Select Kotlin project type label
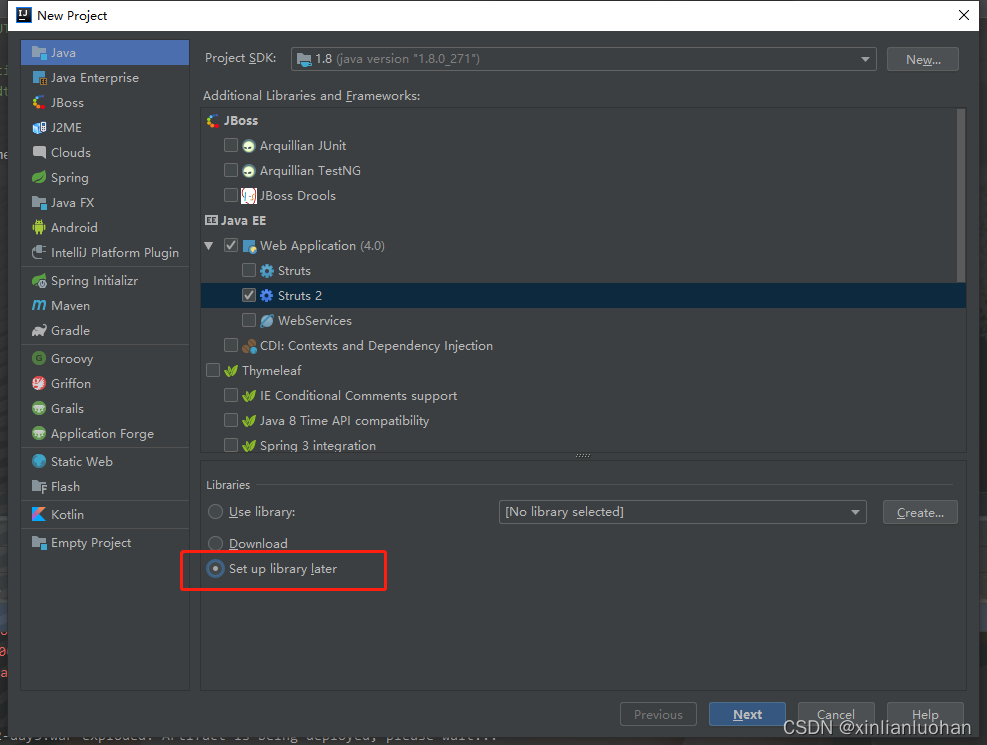987x745 pixels. coord(67,515)
